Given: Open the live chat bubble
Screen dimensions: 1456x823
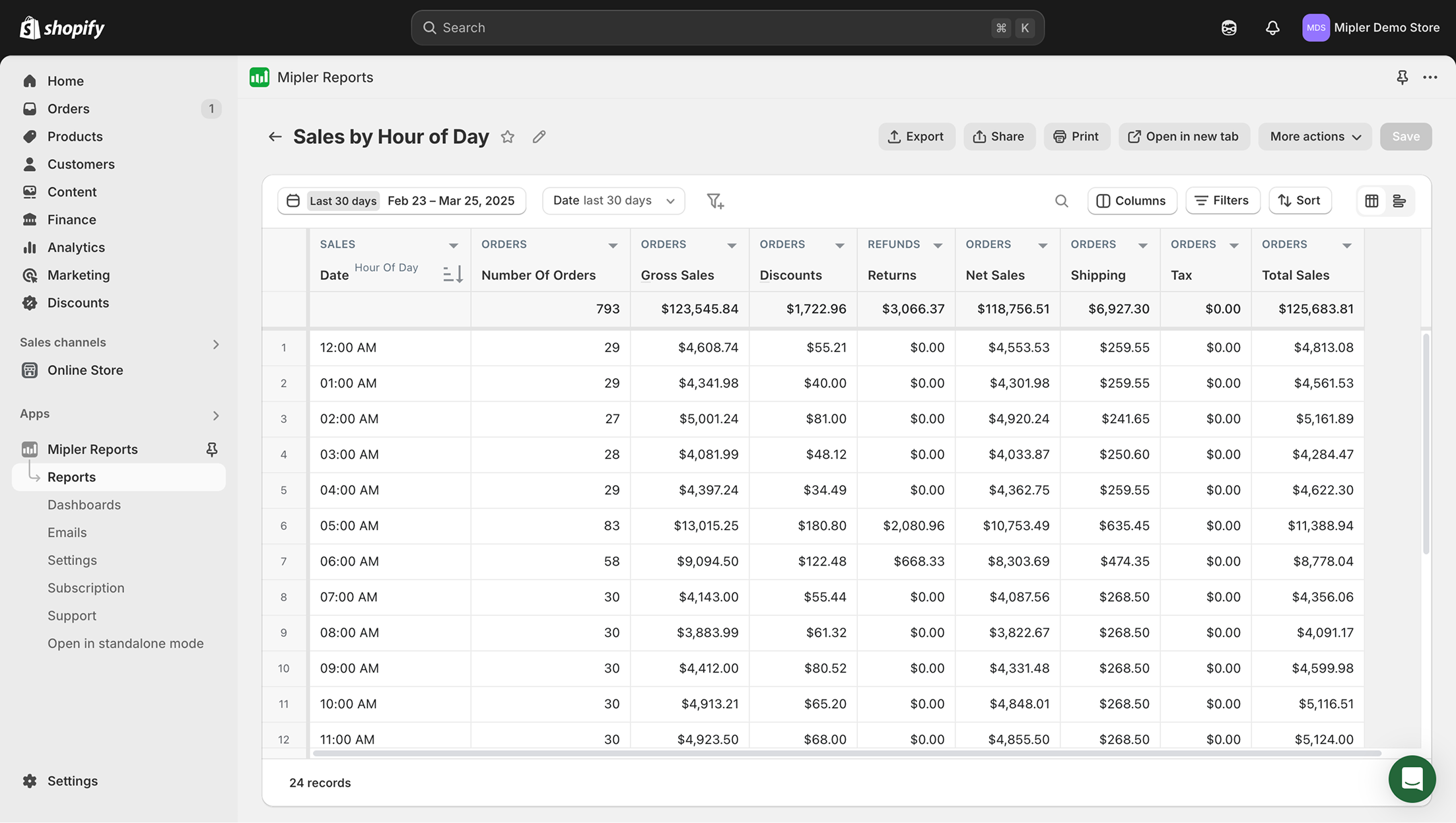Looking at the screenshot, I should click(x=1412, y=779).
